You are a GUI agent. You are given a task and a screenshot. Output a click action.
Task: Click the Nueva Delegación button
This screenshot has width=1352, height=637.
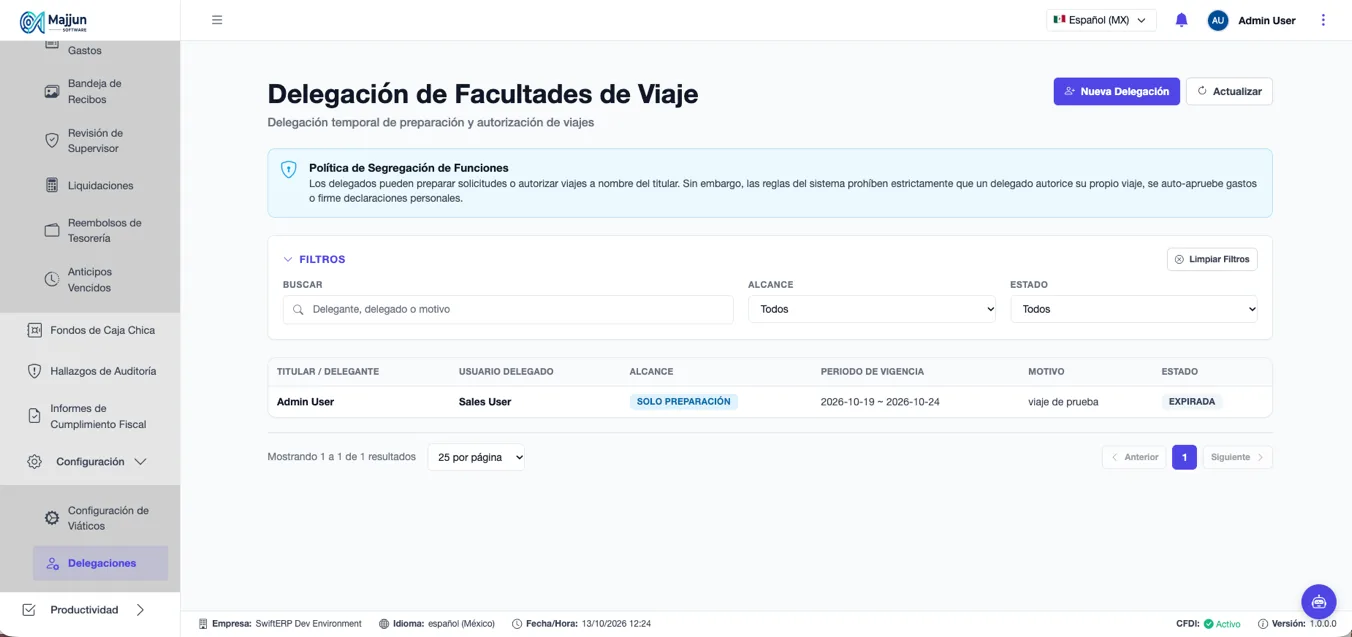[1116, 91]
